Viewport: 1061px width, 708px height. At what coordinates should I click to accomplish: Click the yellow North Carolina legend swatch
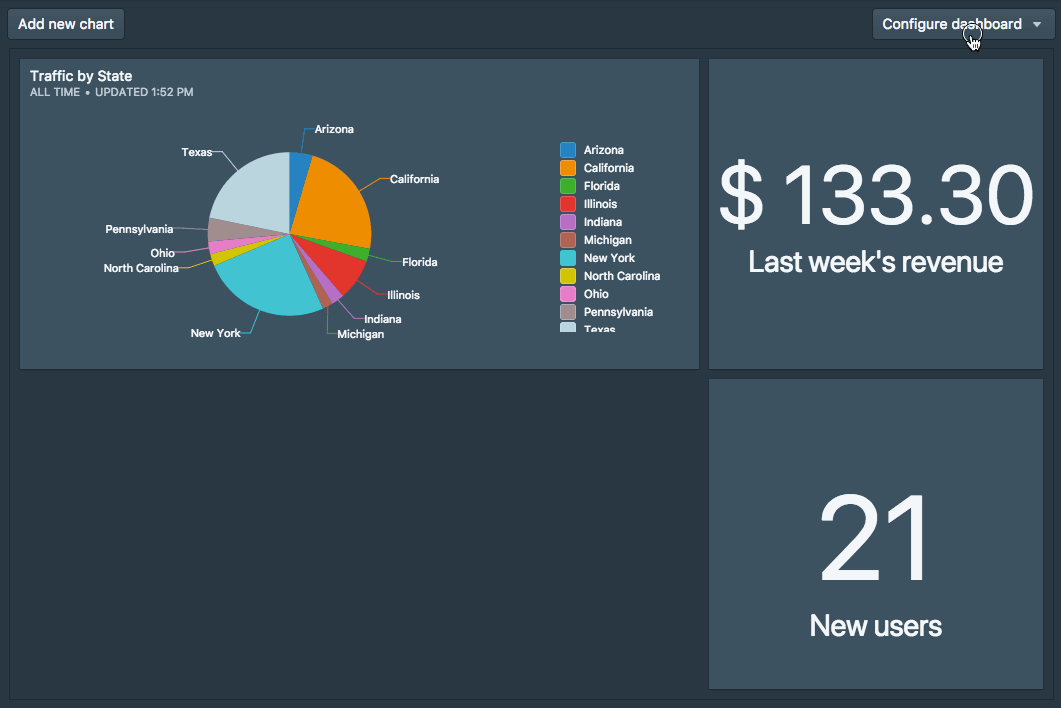568,275
